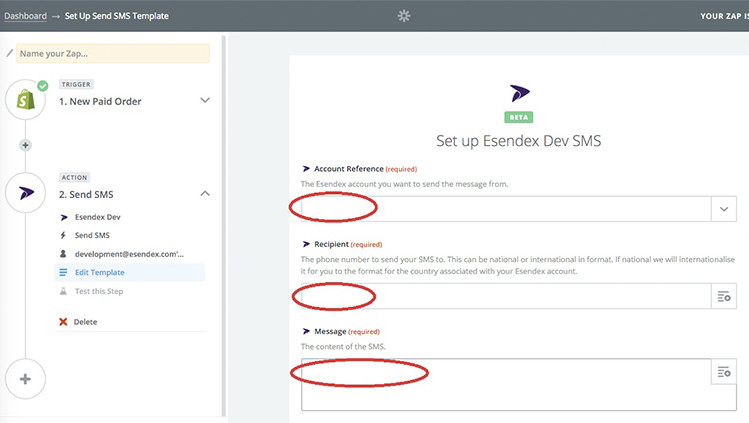Expand the New Paid Order trigger step

click(205, 100)
